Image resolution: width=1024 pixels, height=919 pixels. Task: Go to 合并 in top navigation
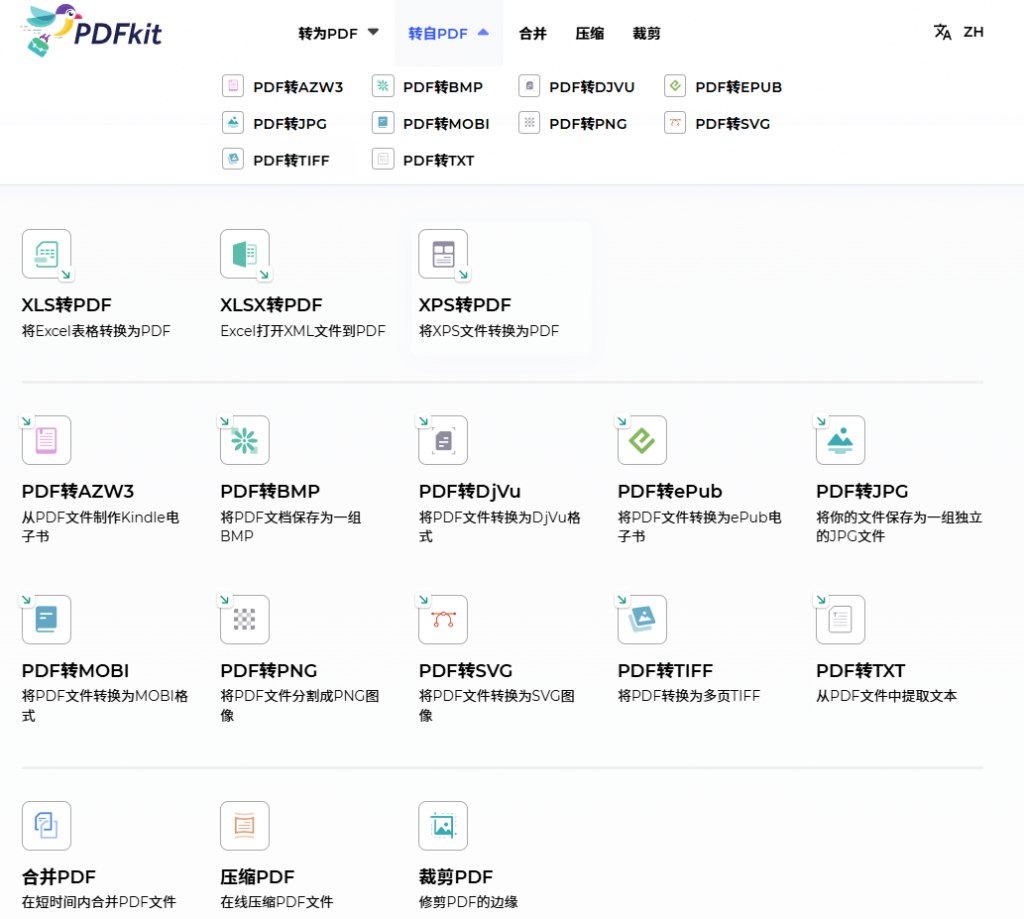[x=532, y=33]
